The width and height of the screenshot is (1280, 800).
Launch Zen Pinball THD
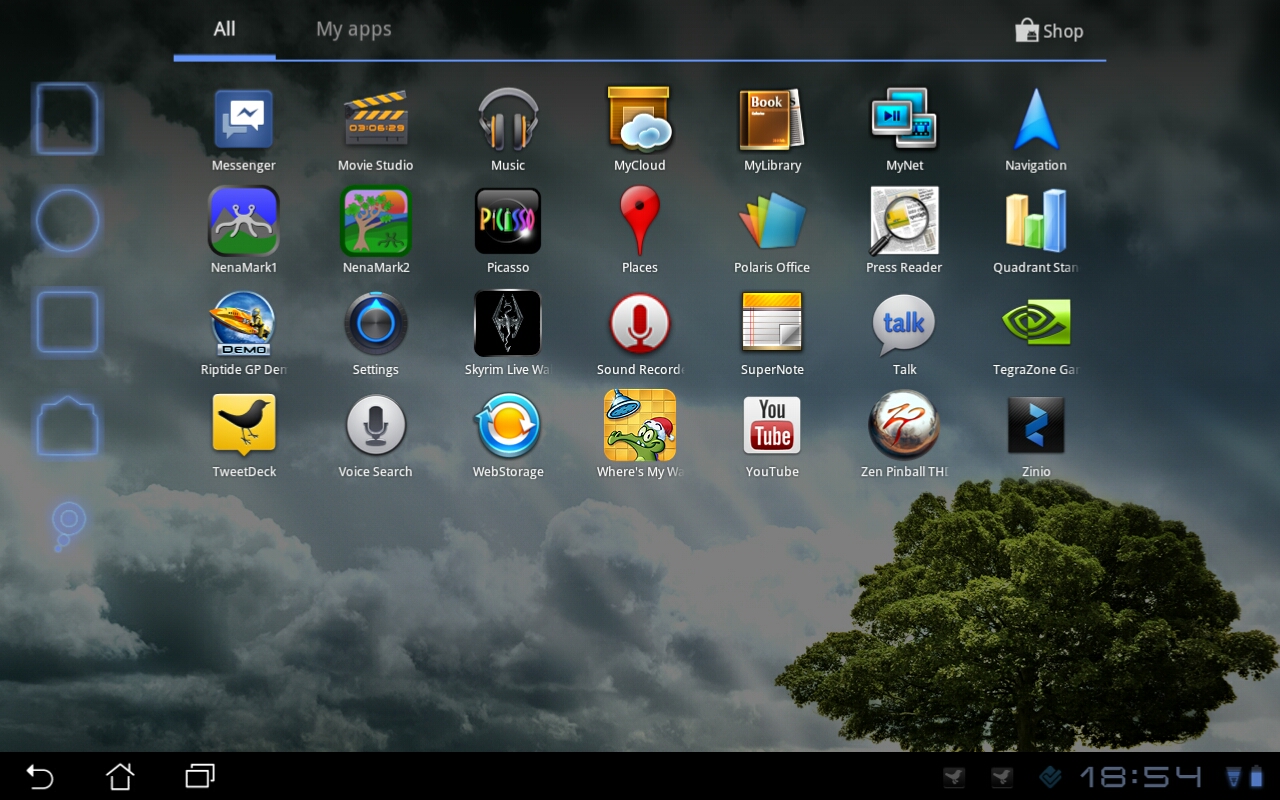coord(904,435)
